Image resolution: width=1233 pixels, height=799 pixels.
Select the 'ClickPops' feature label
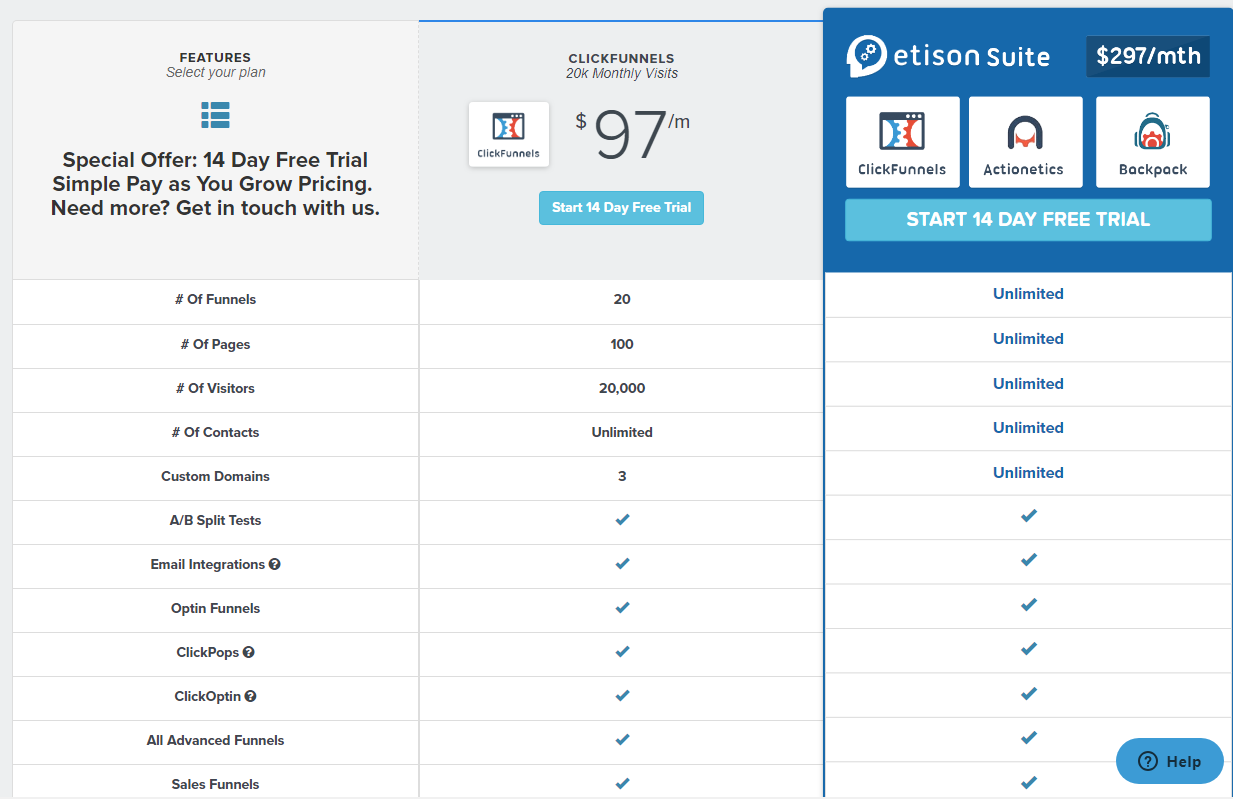tap(208, 652)
